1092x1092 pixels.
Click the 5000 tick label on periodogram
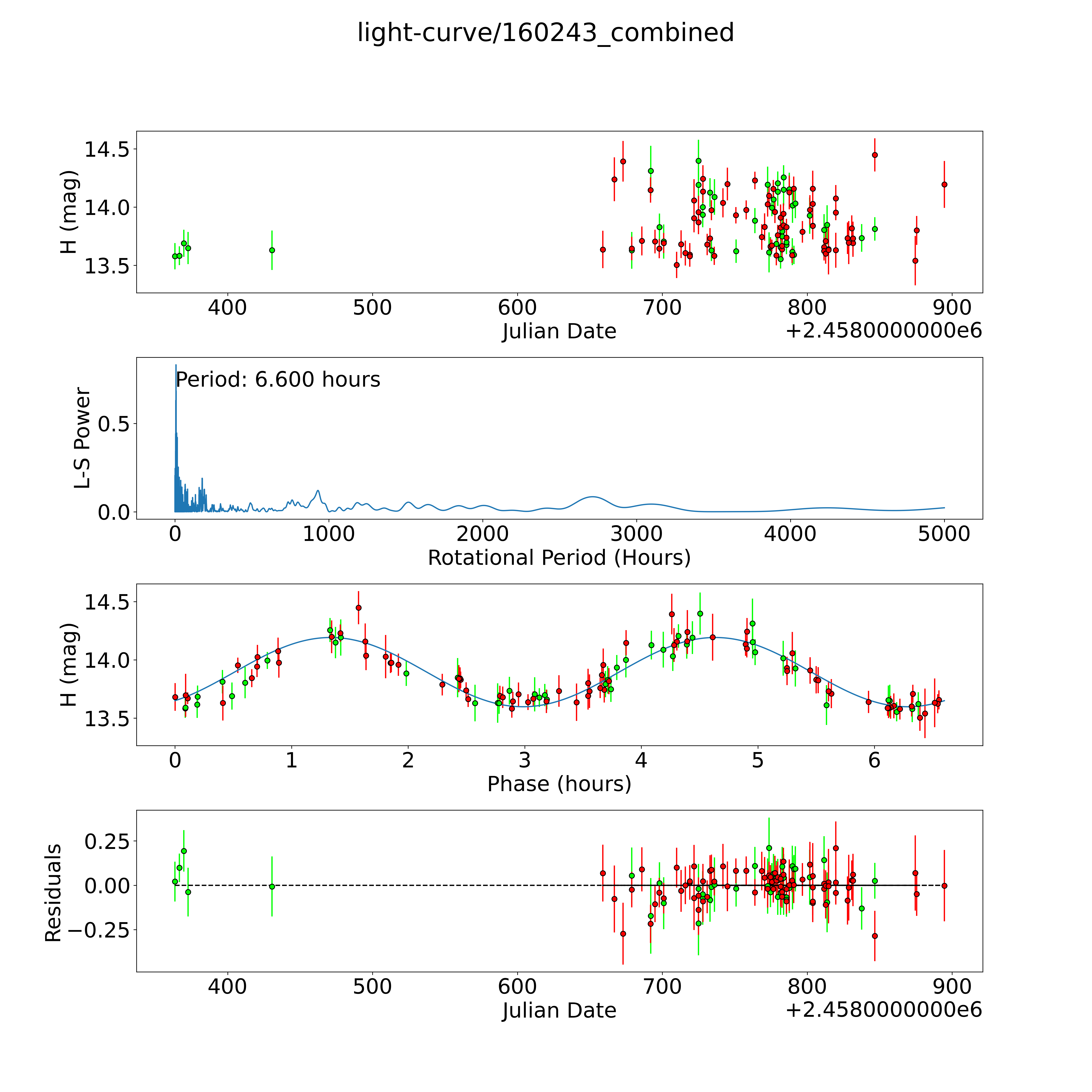click(944, 534)
